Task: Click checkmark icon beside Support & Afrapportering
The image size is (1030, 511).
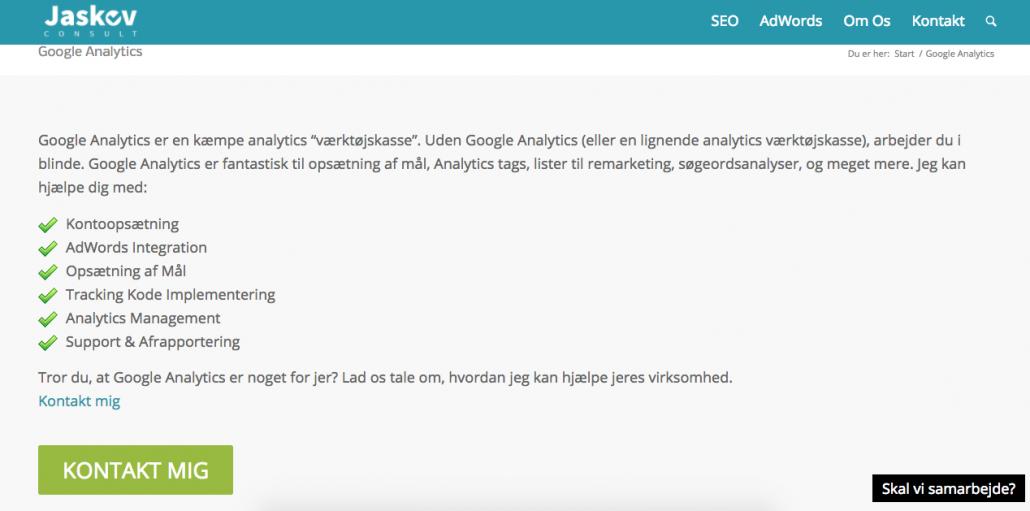Action: tap(48, 343)
